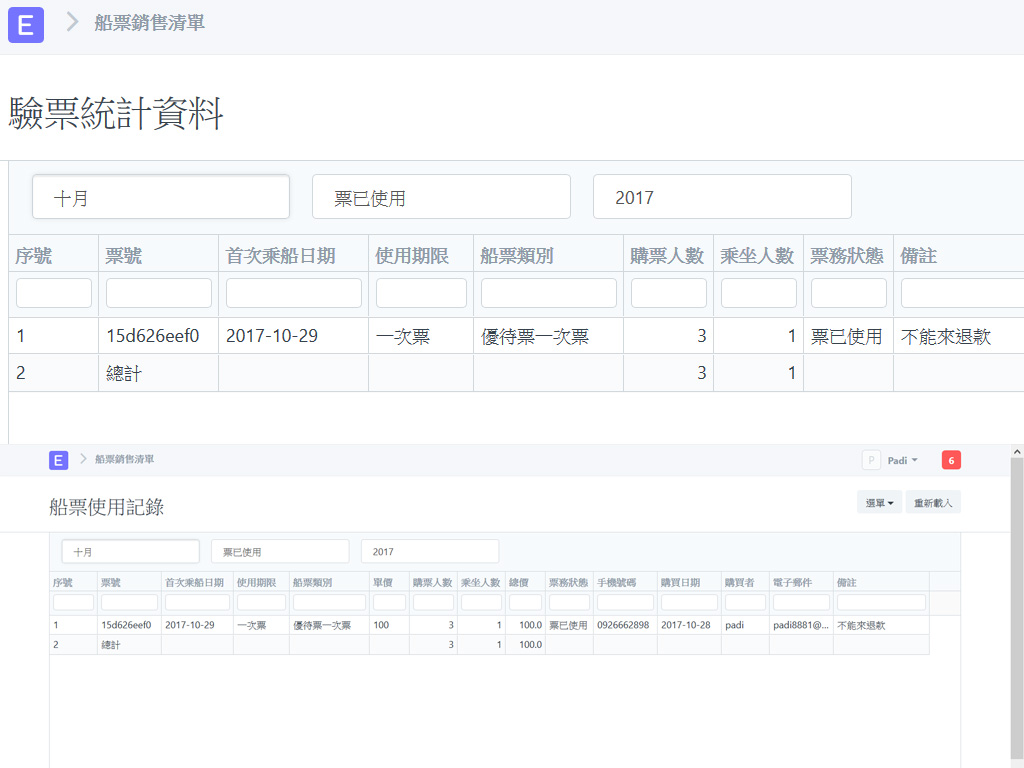Click the 2017 year field under 驗票統計資料
The width and height of the screenshot is (1024, 768).
pyautogui.click(x=722, y=198)
